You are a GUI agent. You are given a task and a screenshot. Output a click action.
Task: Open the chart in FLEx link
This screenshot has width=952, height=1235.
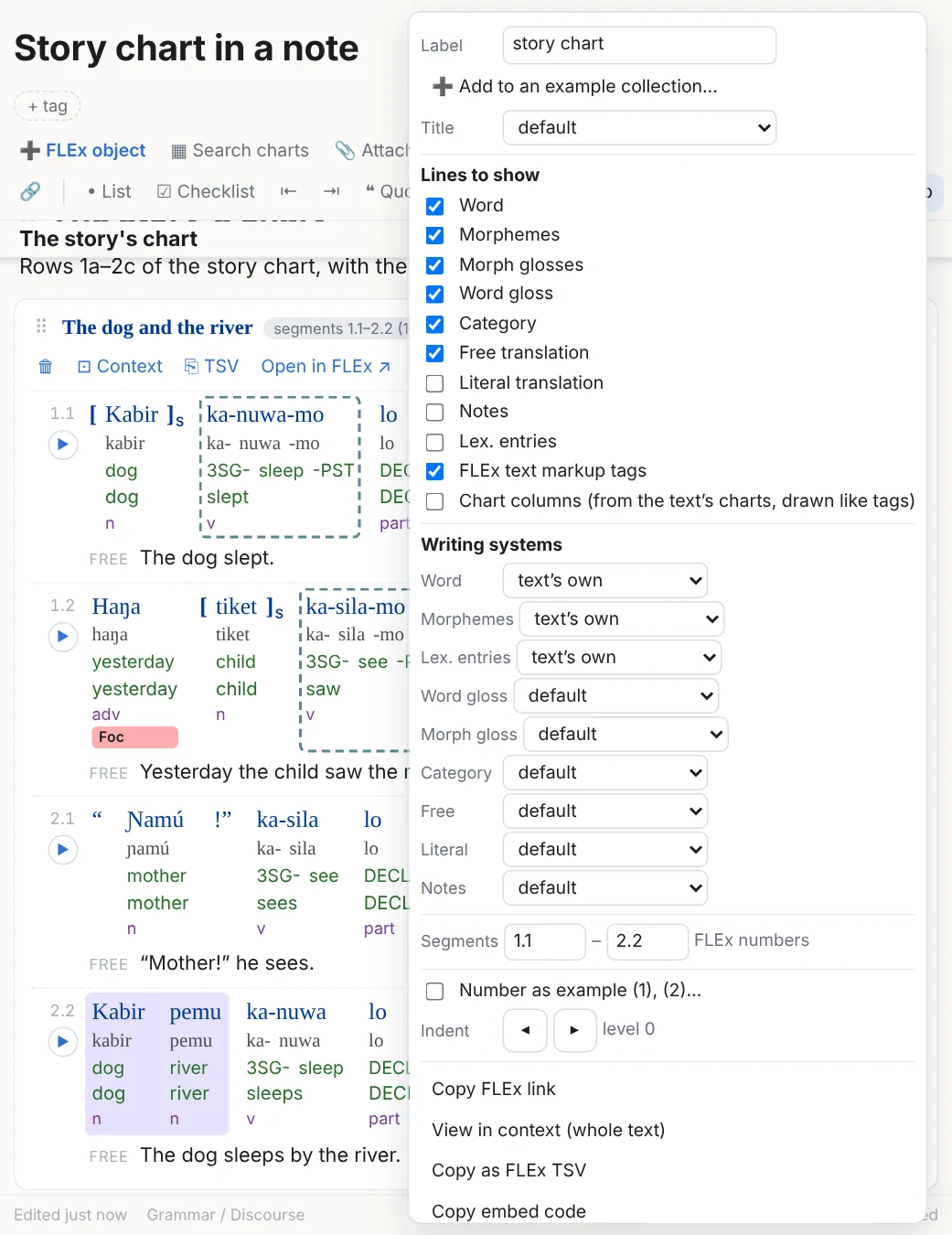(326, 367)
